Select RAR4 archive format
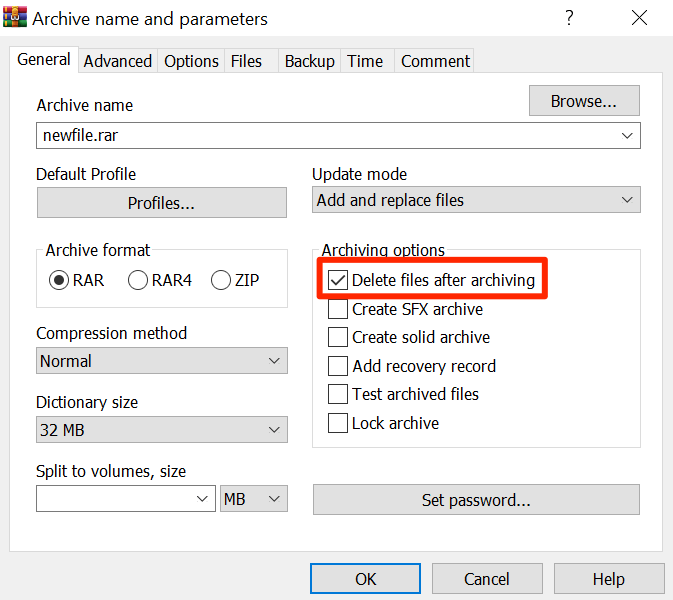Image resolution: width=673 pixels, height=600 pixels. point(138,281)
